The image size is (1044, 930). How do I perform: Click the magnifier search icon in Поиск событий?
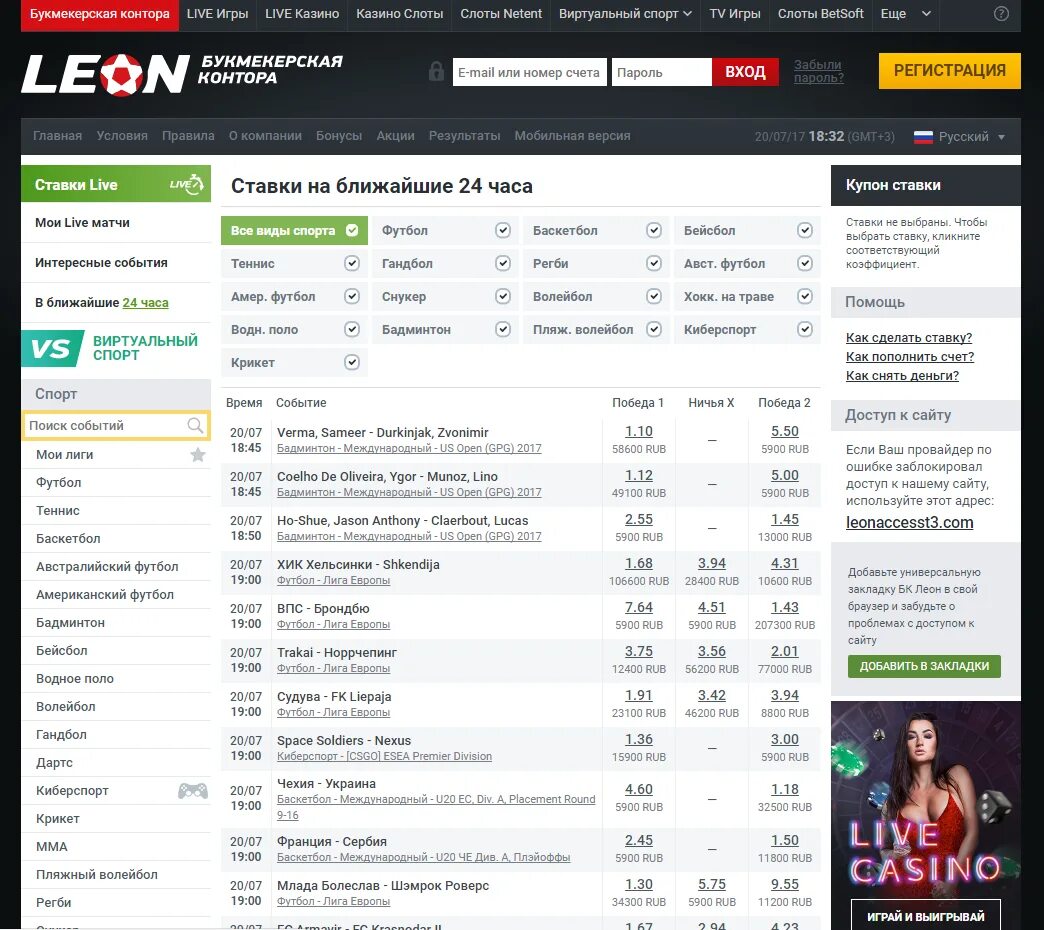[194, 425]
